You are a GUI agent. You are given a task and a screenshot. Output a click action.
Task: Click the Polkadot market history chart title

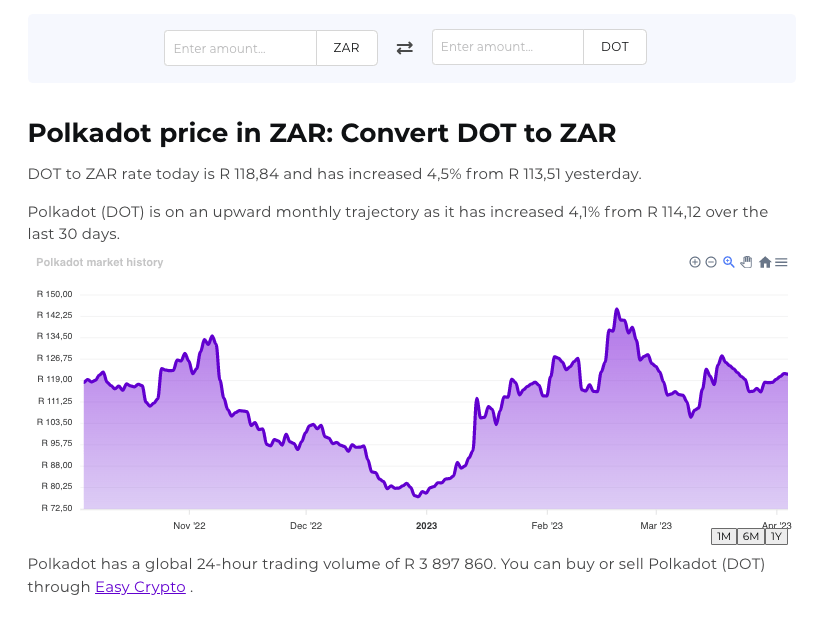click(98, 262)
